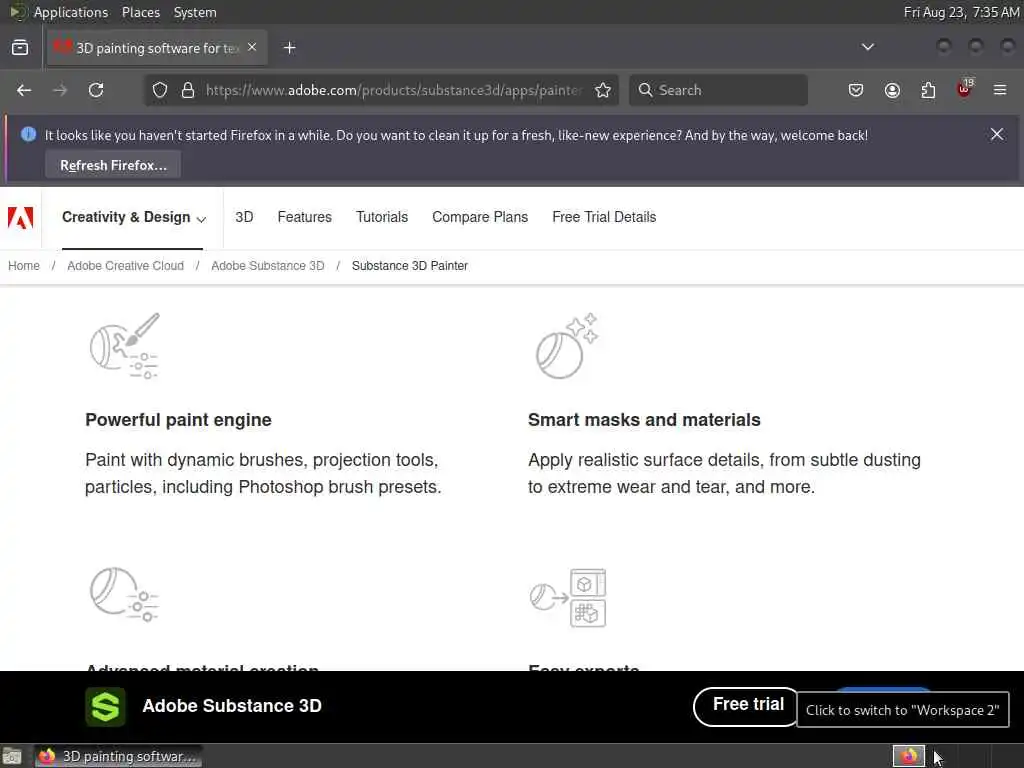Open the Extensions puzzle icon
1024x768 pixels.
point(928,90)
